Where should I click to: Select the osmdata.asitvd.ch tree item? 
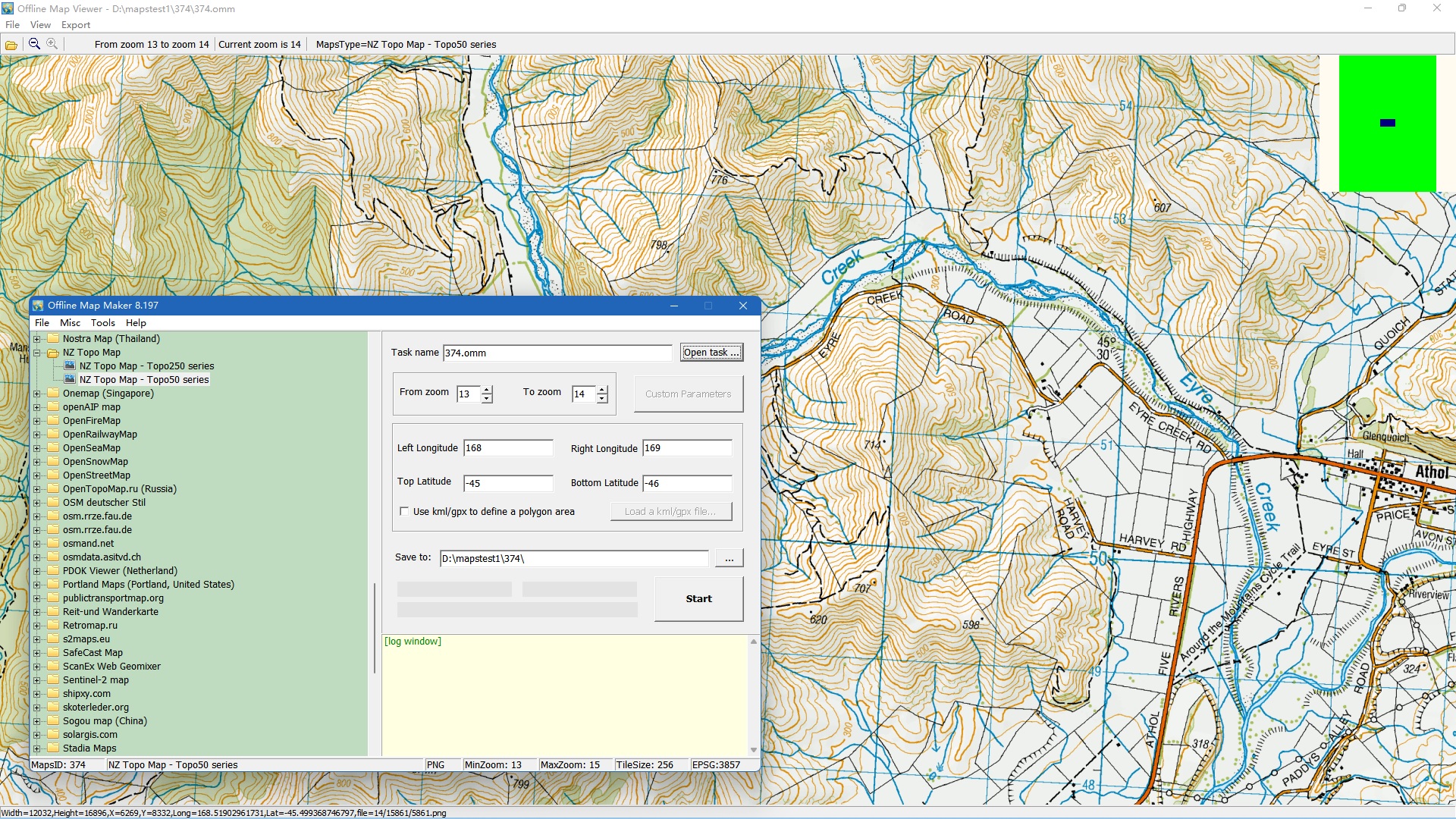coord(102,557)
